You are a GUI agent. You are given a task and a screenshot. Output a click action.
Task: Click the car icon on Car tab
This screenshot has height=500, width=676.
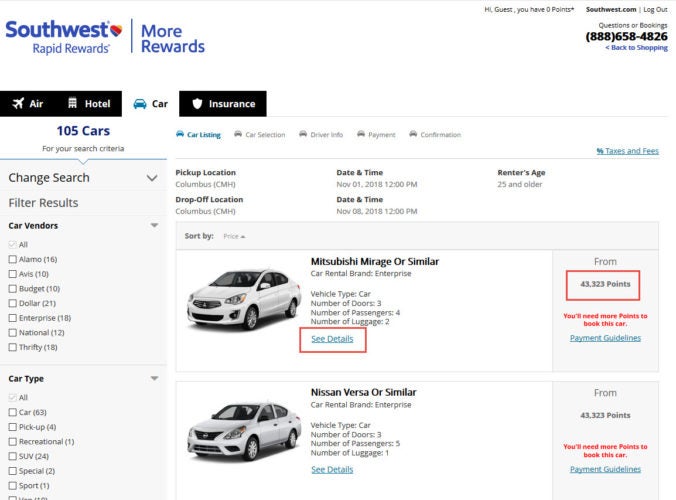(x=140, y=104)
